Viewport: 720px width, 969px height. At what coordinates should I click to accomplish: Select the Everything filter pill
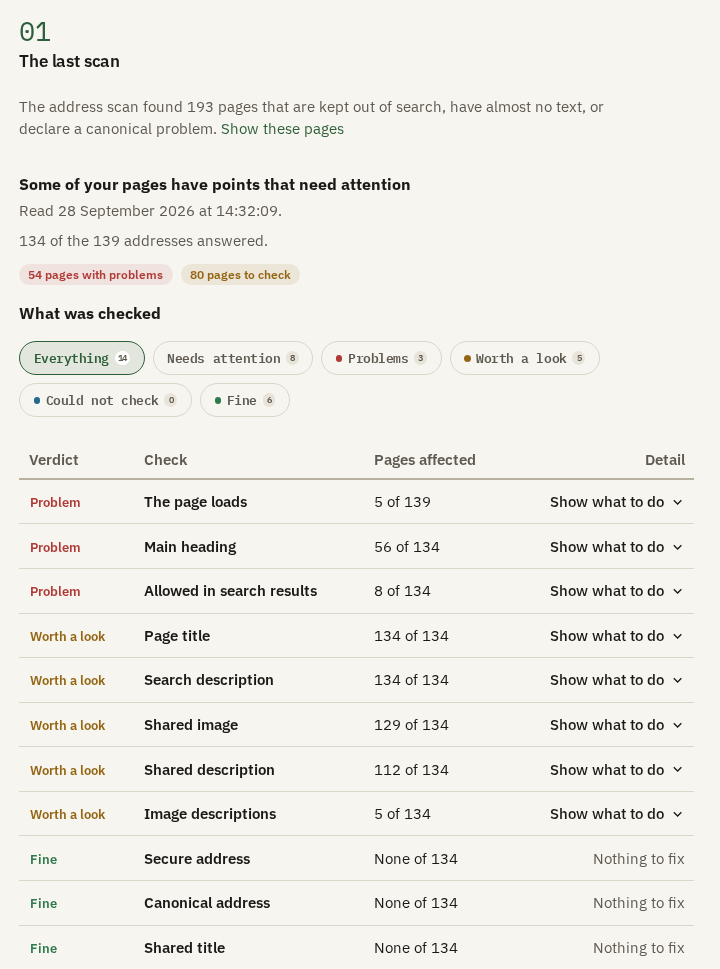pos(82,358)
